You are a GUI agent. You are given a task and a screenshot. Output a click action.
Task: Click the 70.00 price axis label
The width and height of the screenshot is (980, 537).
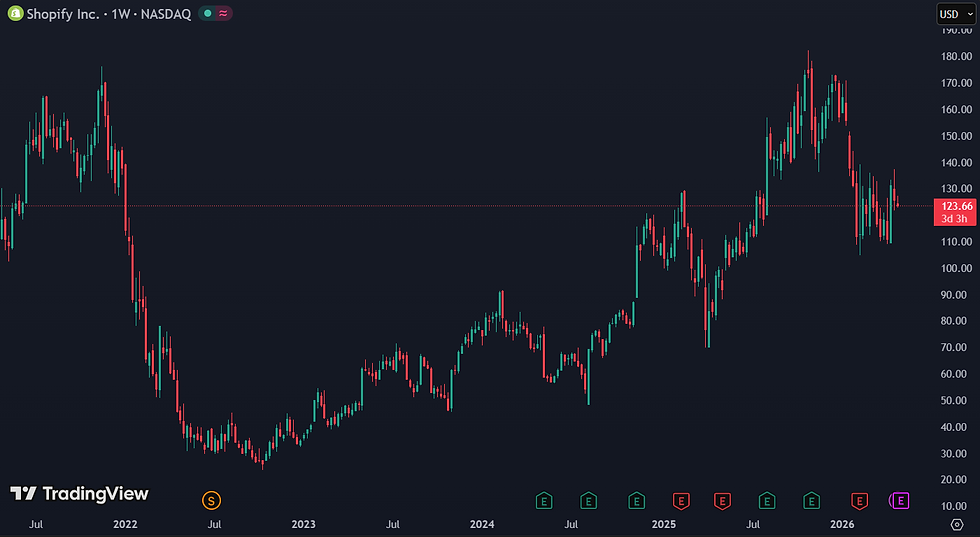click(x=956, y=347)
